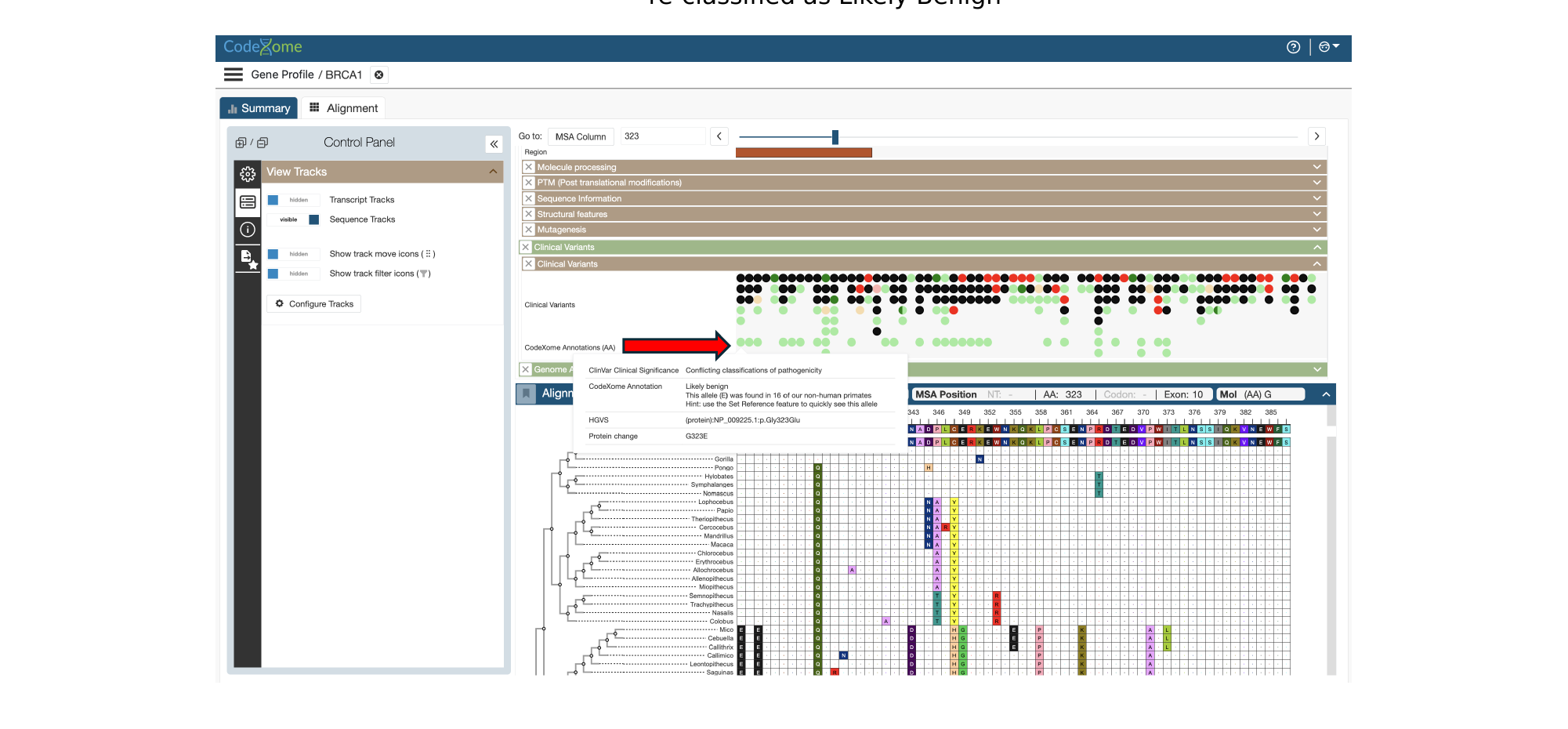1568x729 pixels.
Task: Click the position slider handle
Action: pyautogui.click(x=835, y=137)
